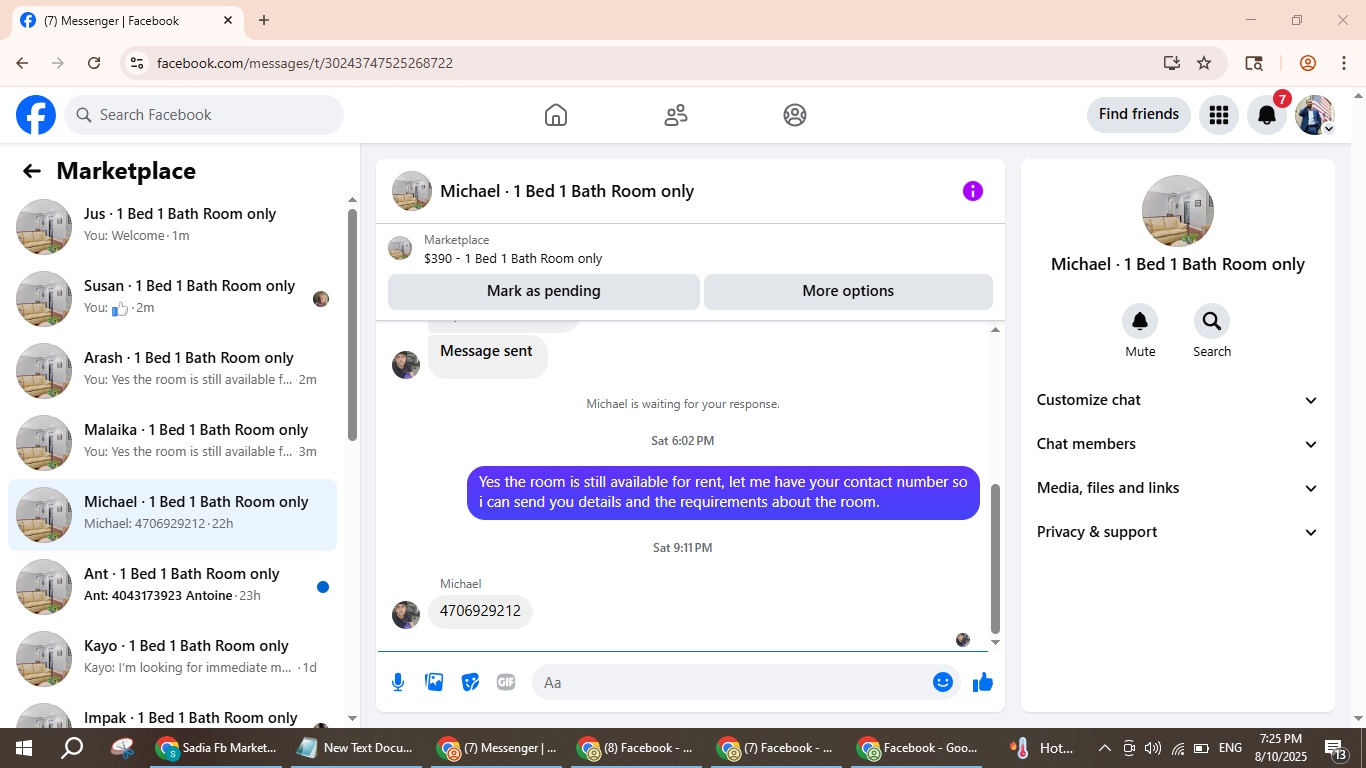
Task: Attach a photo using image icon
Action: click(434, 682)
